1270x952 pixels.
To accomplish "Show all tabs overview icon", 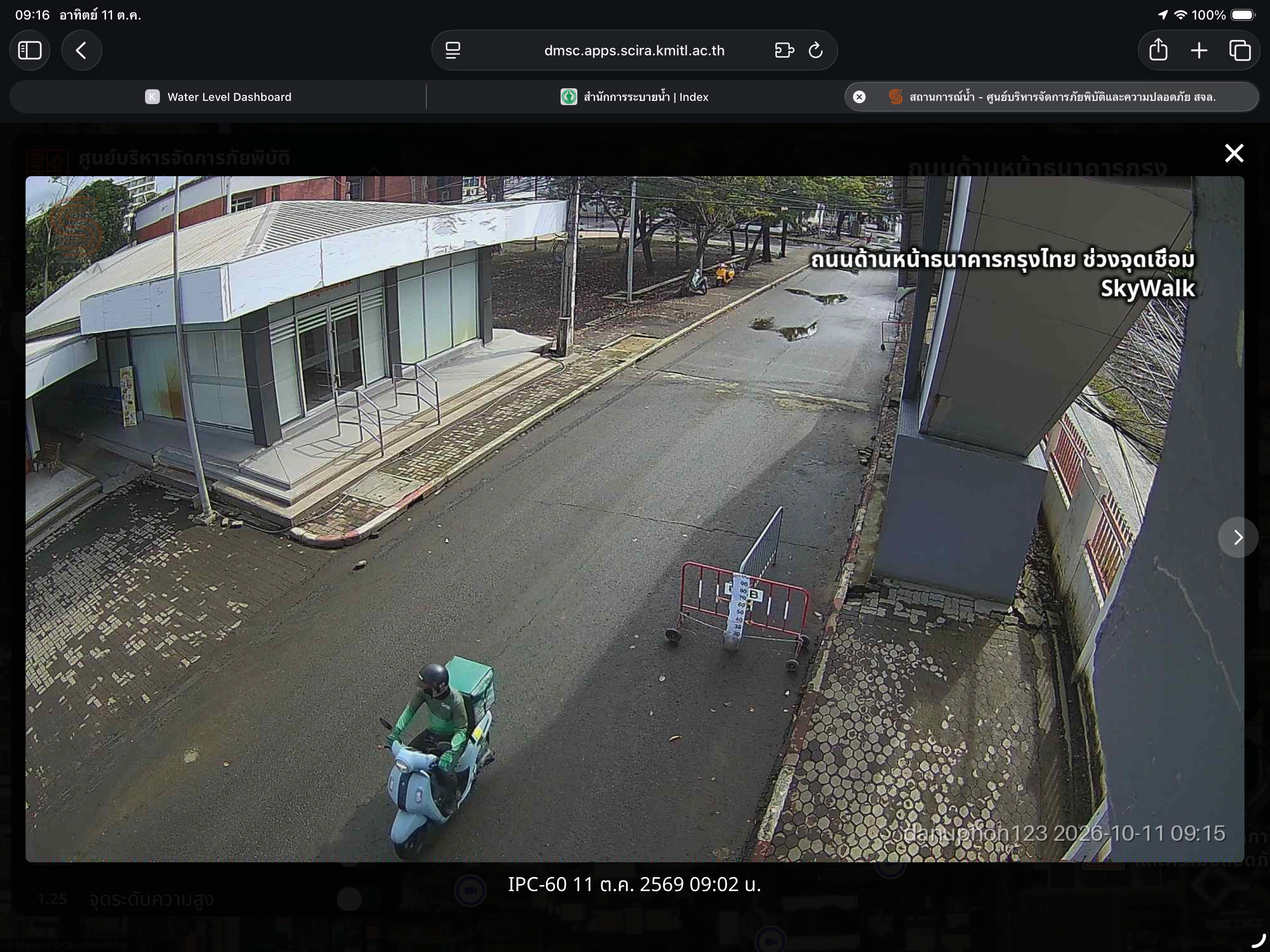I will [1240, 51].
